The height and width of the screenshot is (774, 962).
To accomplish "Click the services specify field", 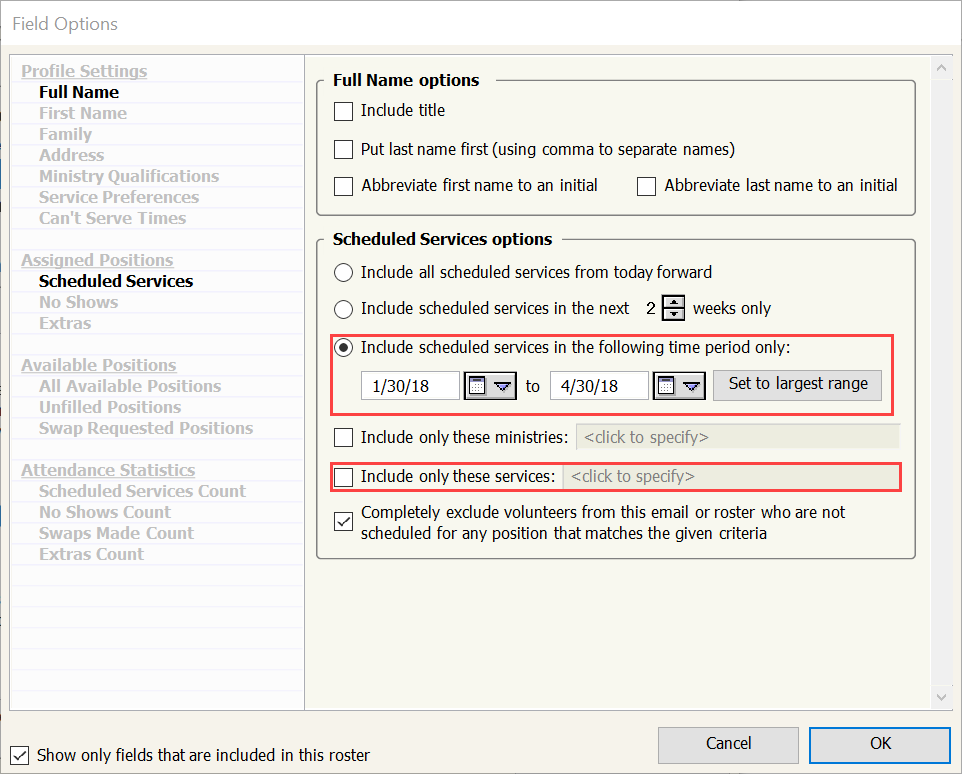I will pyautogui.click(x=730, y=477).
